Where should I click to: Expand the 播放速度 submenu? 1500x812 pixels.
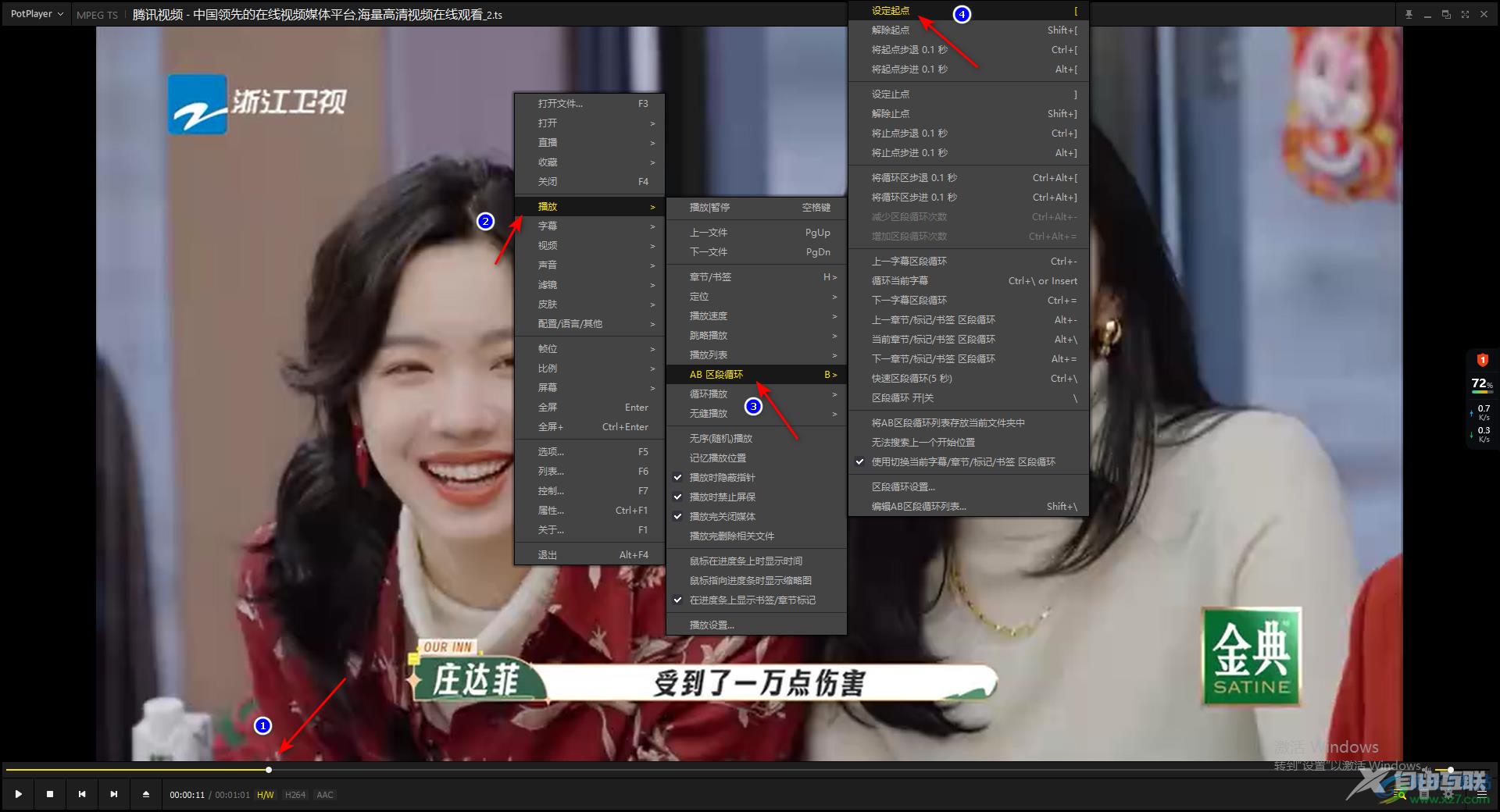tap(756, 315)
